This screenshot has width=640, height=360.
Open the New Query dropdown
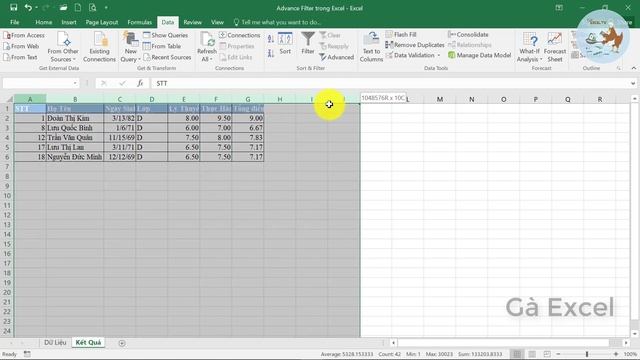click(131, 47)
